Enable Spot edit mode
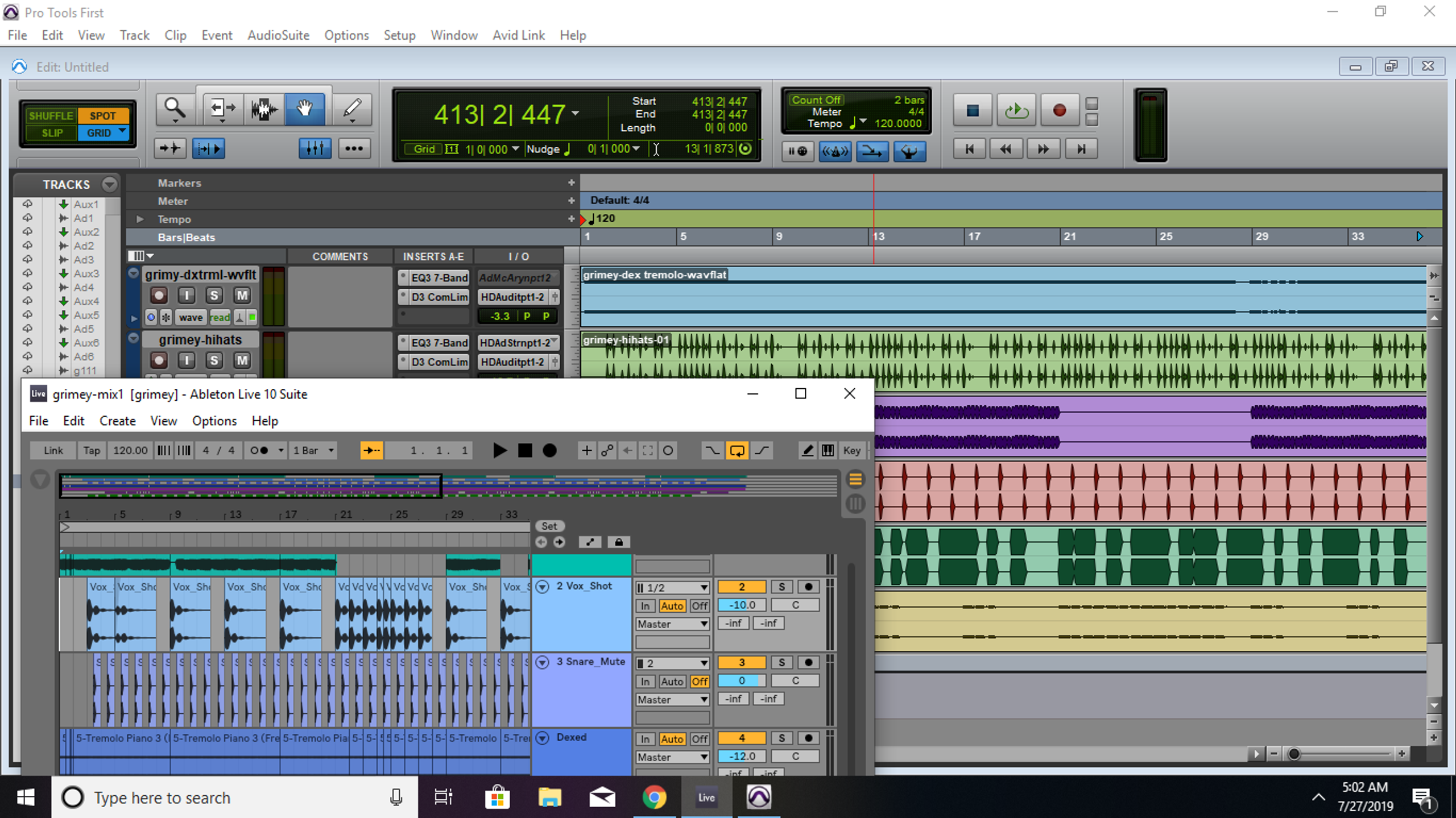This screenshot has height=818, width=1456. coord(102,116)
